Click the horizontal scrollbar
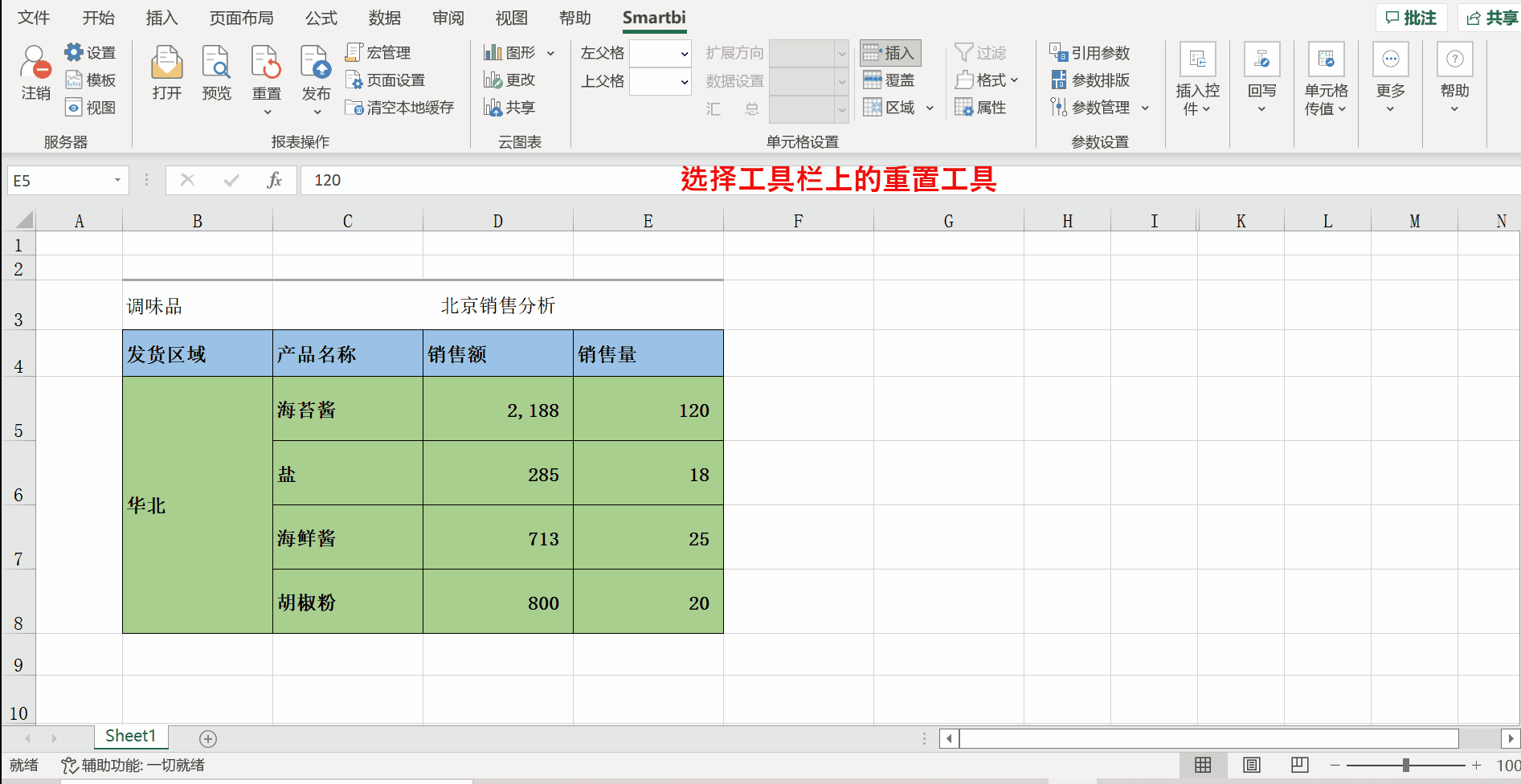The image size is (1521, 784). tap(1208, 738)
